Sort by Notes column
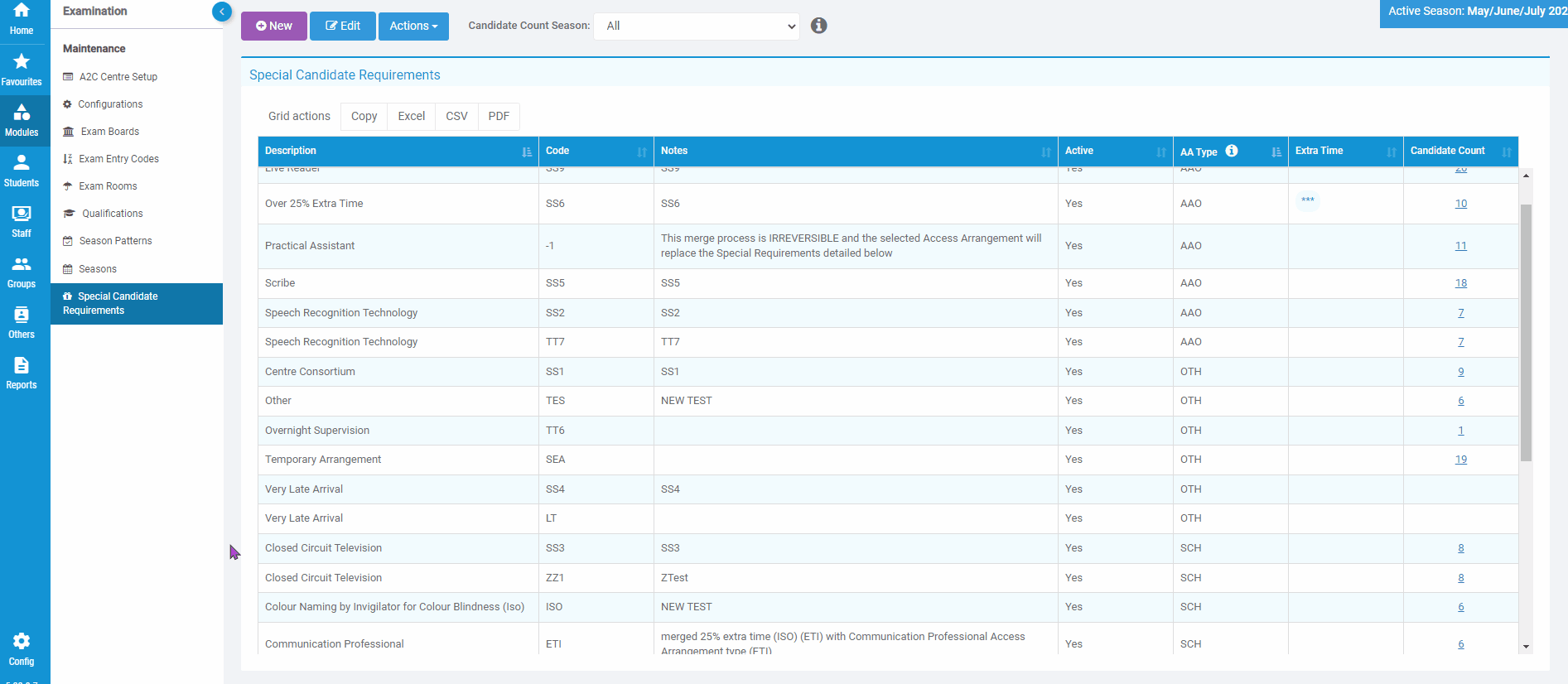Screen dimensions: 1568x684 (x=856, y=152)
